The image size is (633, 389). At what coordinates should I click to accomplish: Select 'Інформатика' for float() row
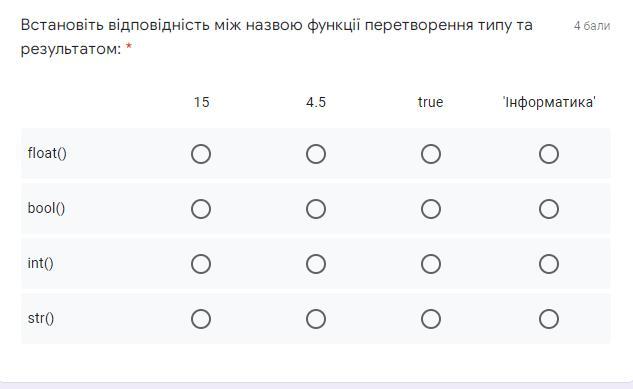pos(549,154)
